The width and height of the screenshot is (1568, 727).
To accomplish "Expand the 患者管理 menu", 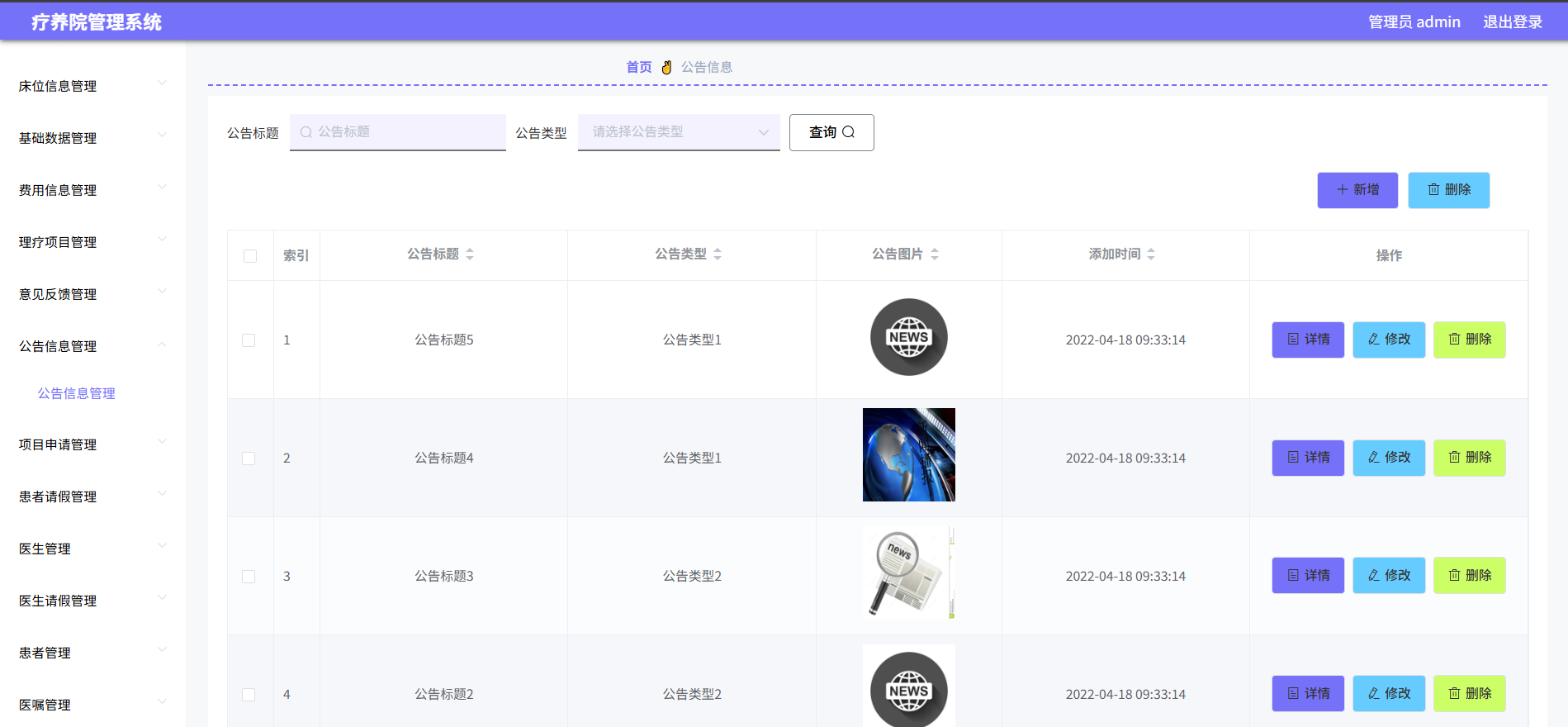I will (92, 653).
